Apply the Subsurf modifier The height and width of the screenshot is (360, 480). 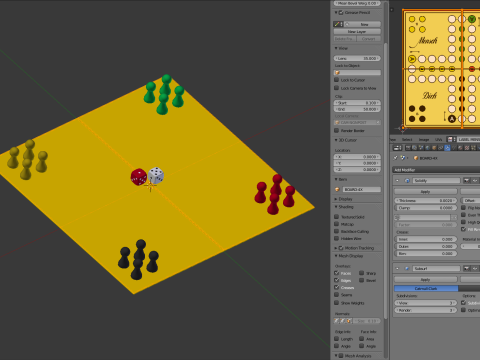(x=425, y=280)
